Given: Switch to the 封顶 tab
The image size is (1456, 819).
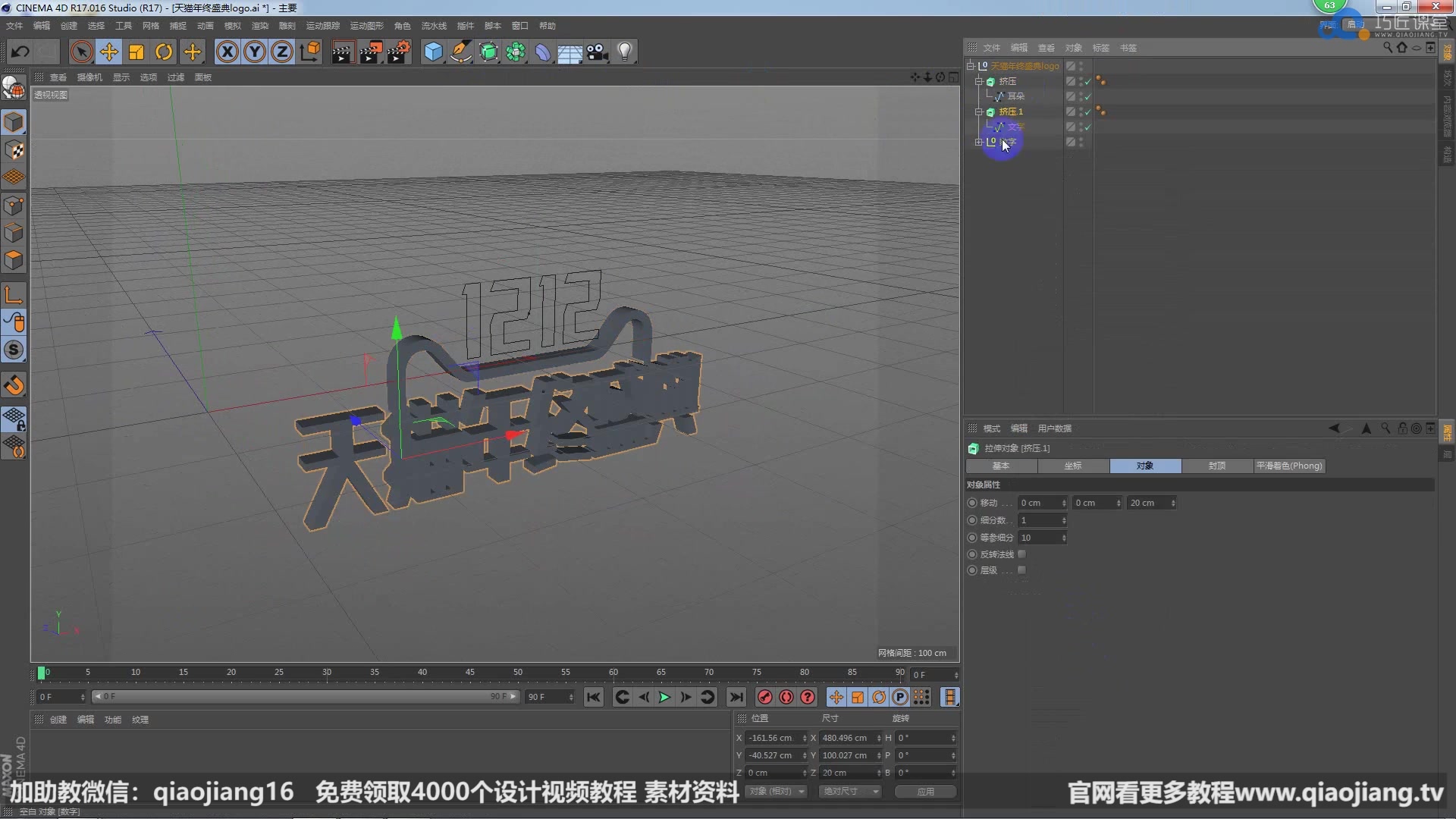Looking at the screenshot, I should tap(1217, 466).
